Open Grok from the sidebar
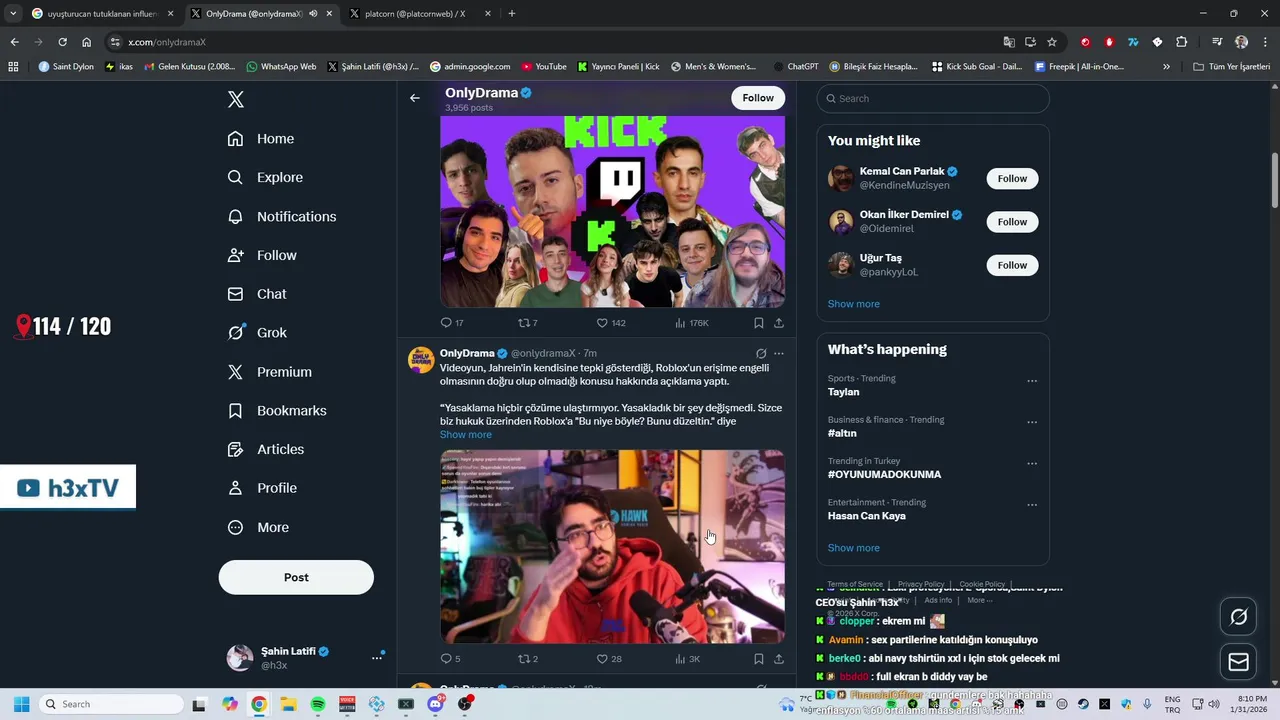Image resolution: width=1280 pixels, height=720 pixels. (x=257, y=333)
